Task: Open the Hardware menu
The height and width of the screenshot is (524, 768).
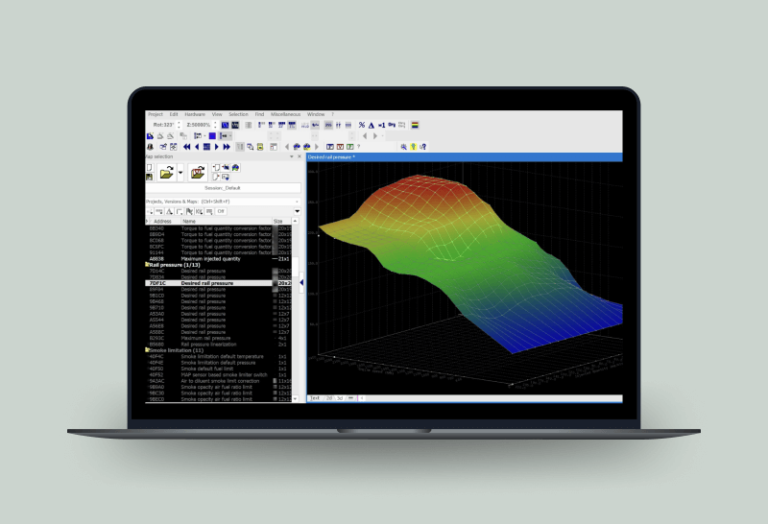Action: pos(194,114)
